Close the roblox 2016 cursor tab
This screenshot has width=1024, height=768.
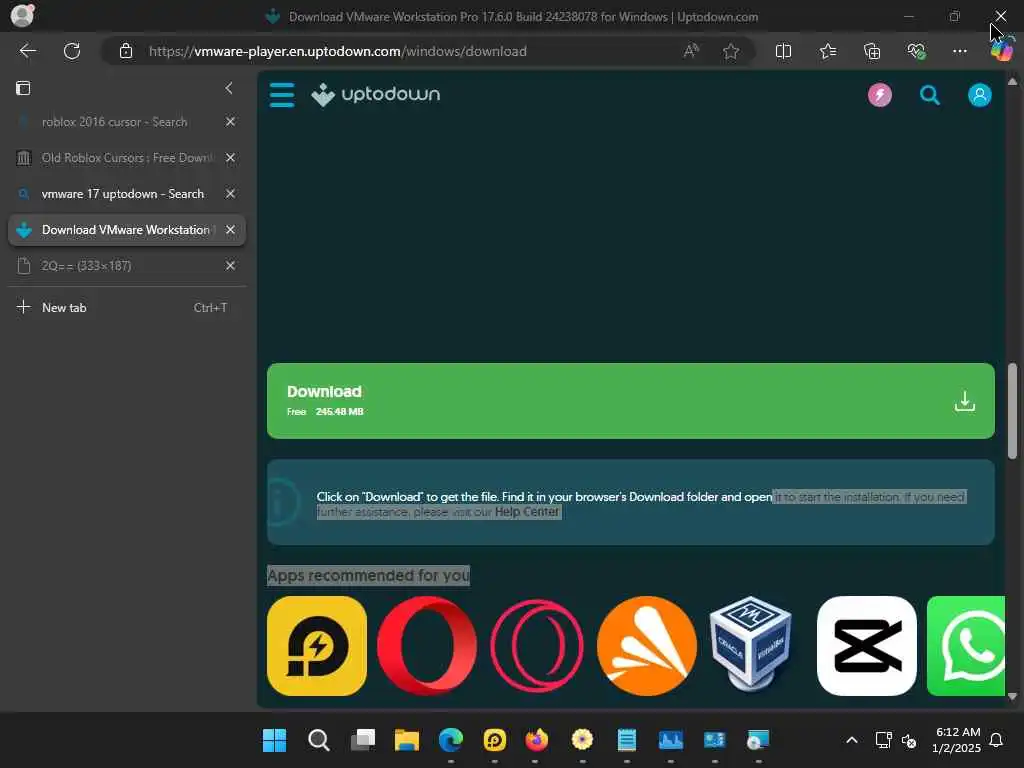(231, 122)
